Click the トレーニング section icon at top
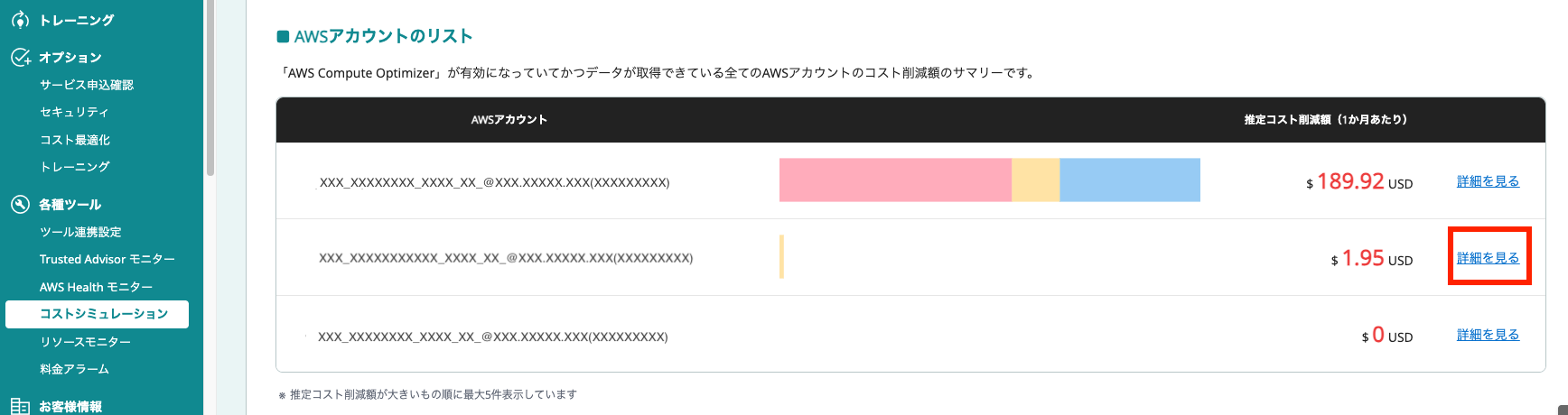 [20, 20]
